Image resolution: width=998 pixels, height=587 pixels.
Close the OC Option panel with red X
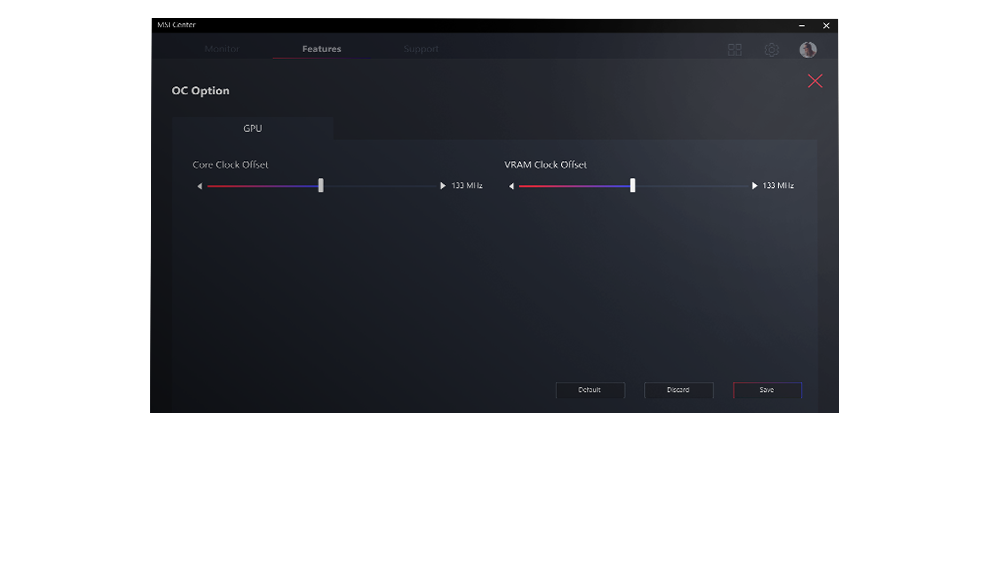pos(815,81)
